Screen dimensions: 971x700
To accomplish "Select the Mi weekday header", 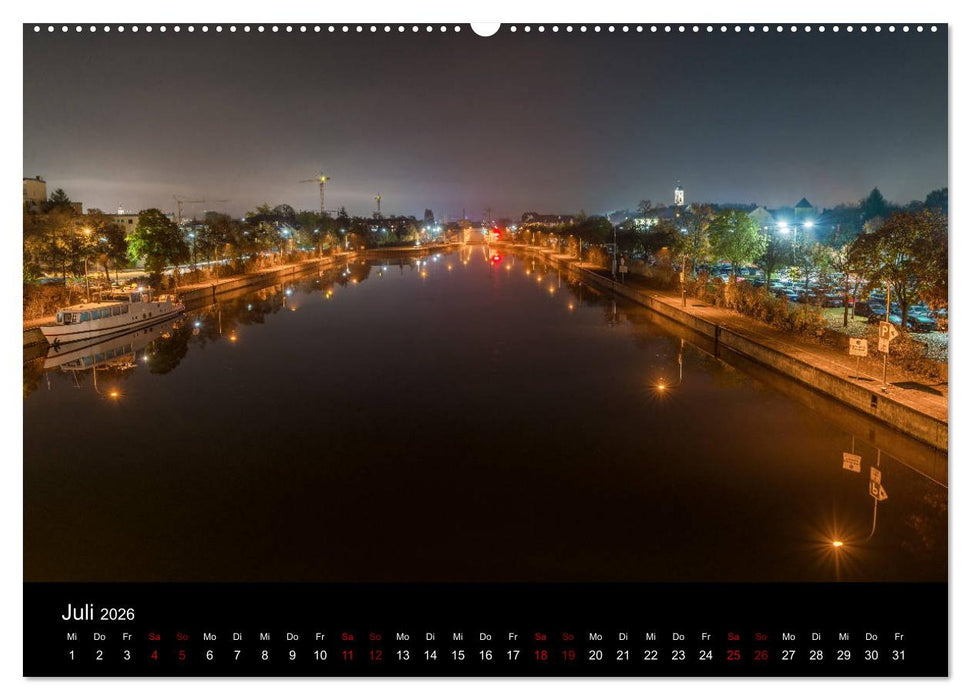I will click(x=71, y=634).
